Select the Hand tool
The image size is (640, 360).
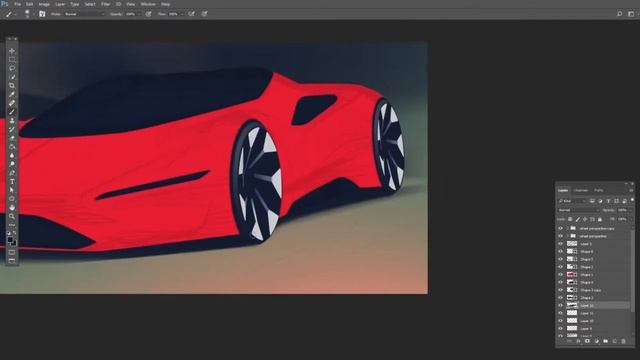pyautogui.click(x=12, y=207)
